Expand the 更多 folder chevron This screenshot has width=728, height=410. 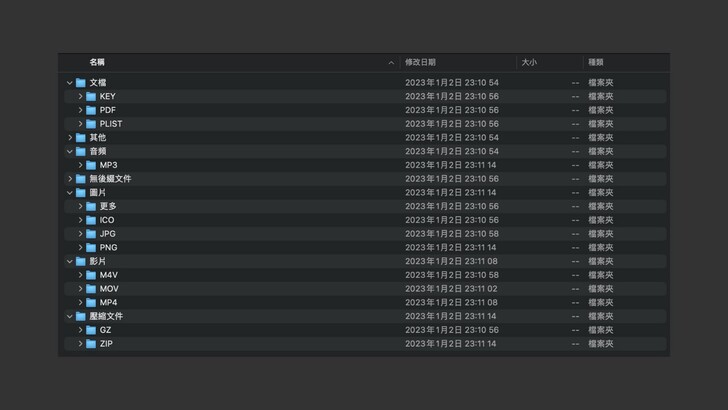tap(80, 206)
